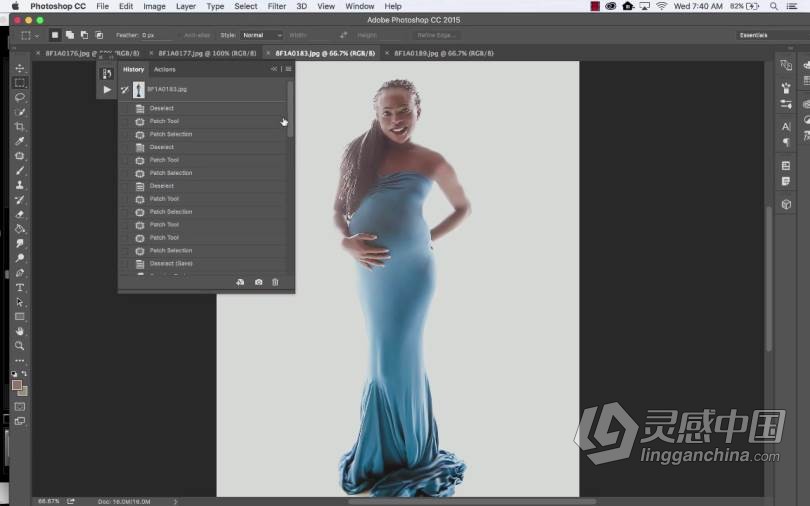Select the Brush tool

click(x=20, y=170)
